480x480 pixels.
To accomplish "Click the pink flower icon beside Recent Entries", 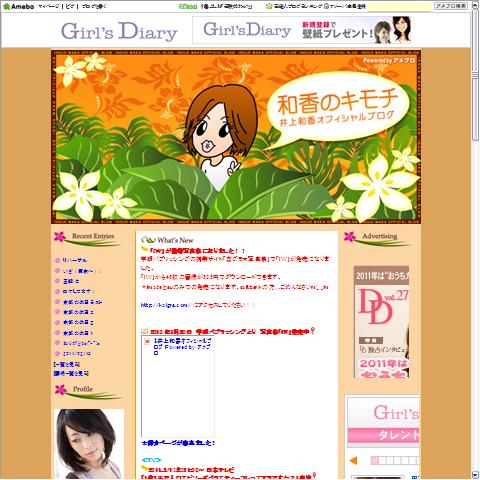I will [60, 237].
